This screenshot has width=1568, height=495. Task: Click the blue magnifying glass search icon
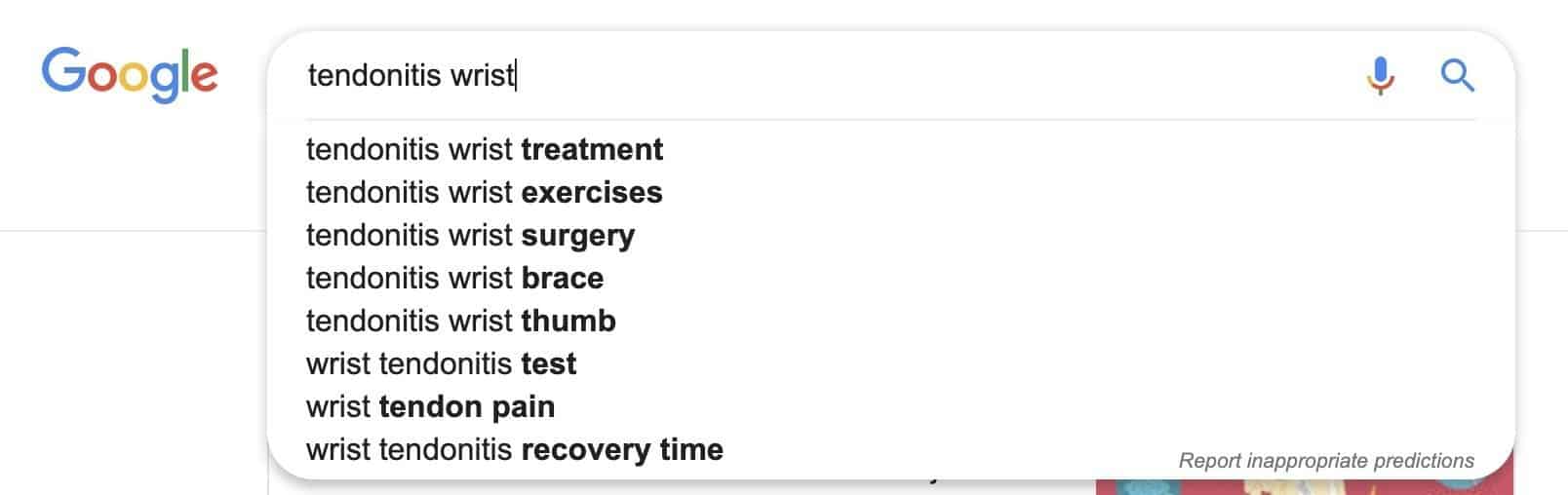(x=1457, y=75)
